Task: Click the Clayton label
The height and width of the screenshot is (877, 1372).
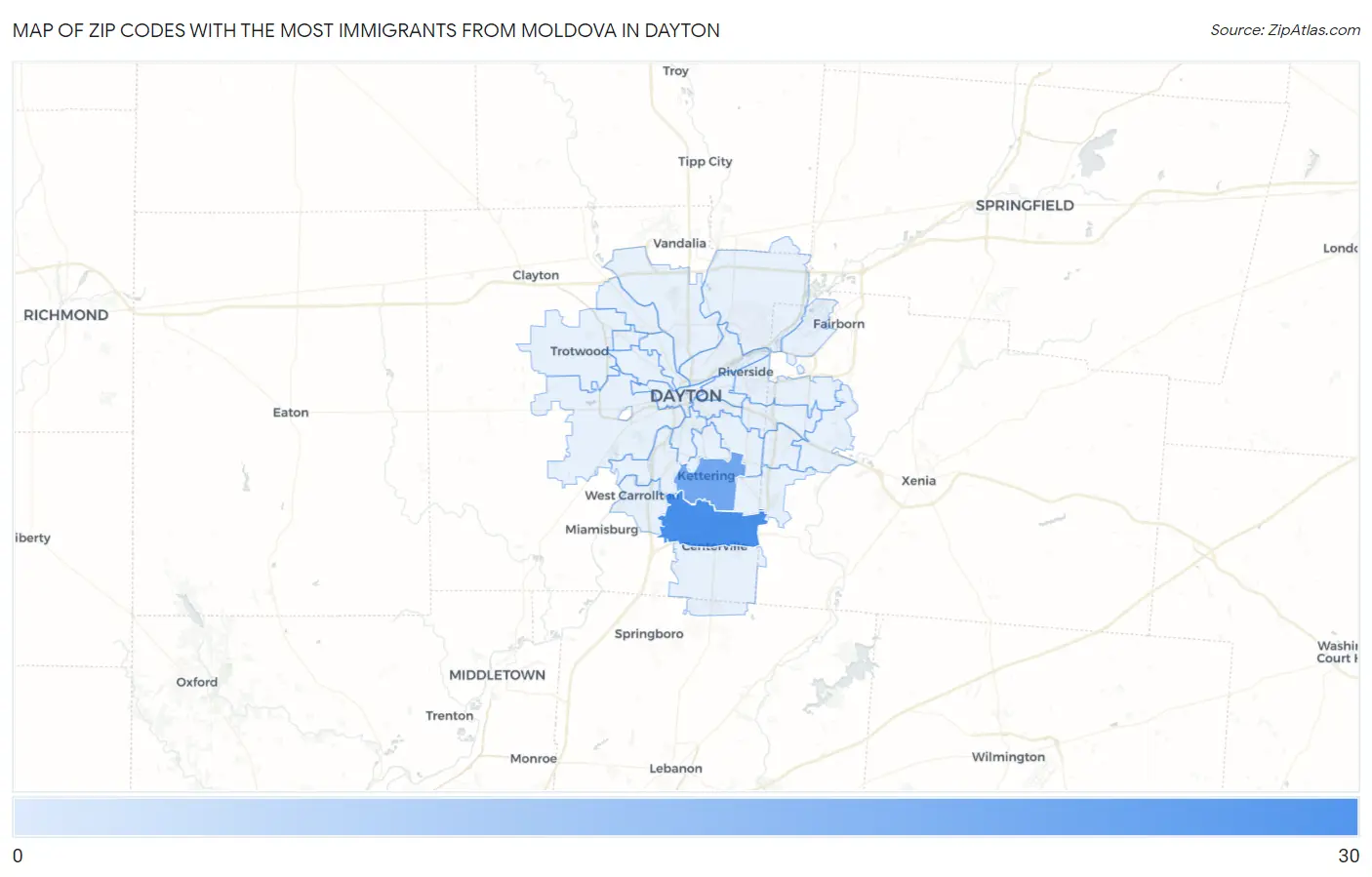Action: point(536,276)
